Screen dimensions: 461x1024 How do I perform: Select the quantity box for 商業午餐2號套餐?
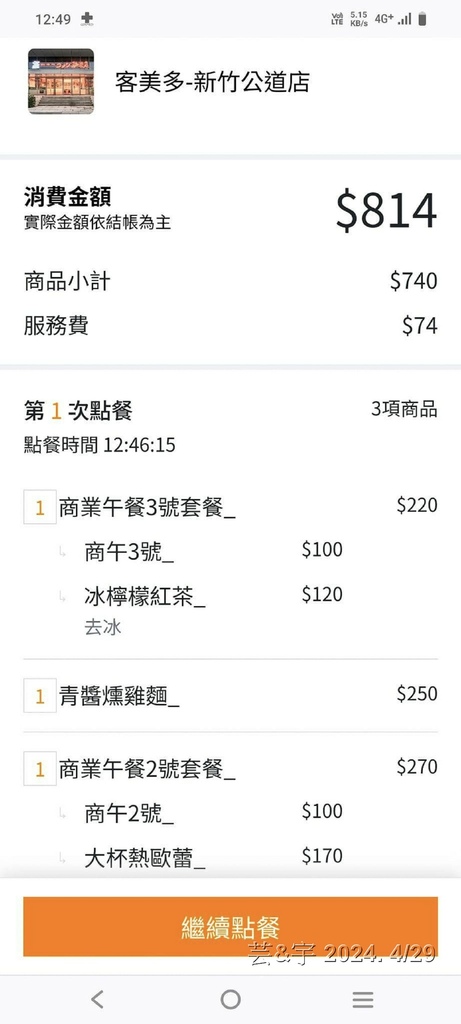(40, 769)
